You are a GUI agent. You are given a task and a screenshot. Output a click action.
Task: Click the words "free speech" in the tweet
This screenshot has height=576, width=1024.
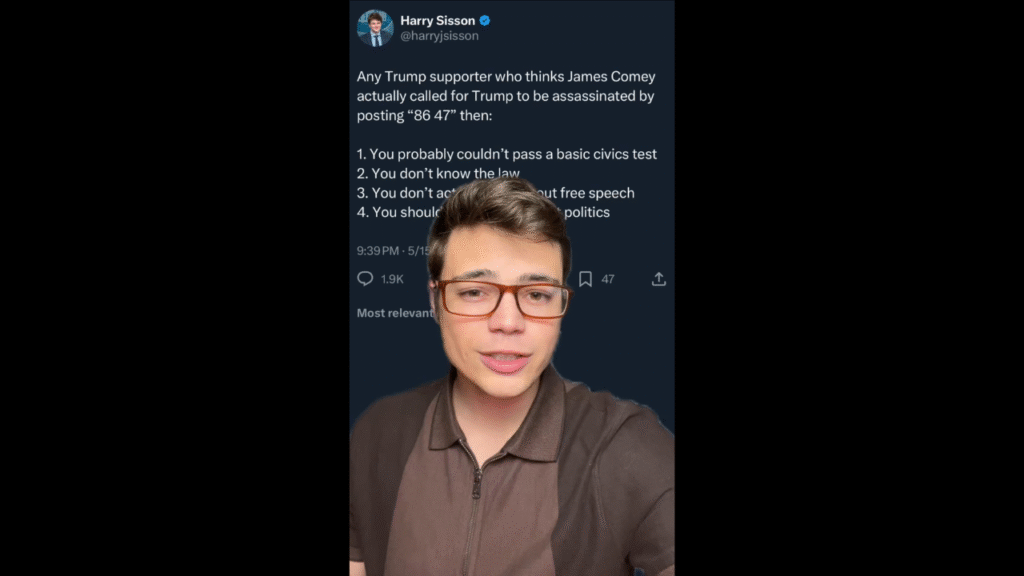[x=597, y=193]
